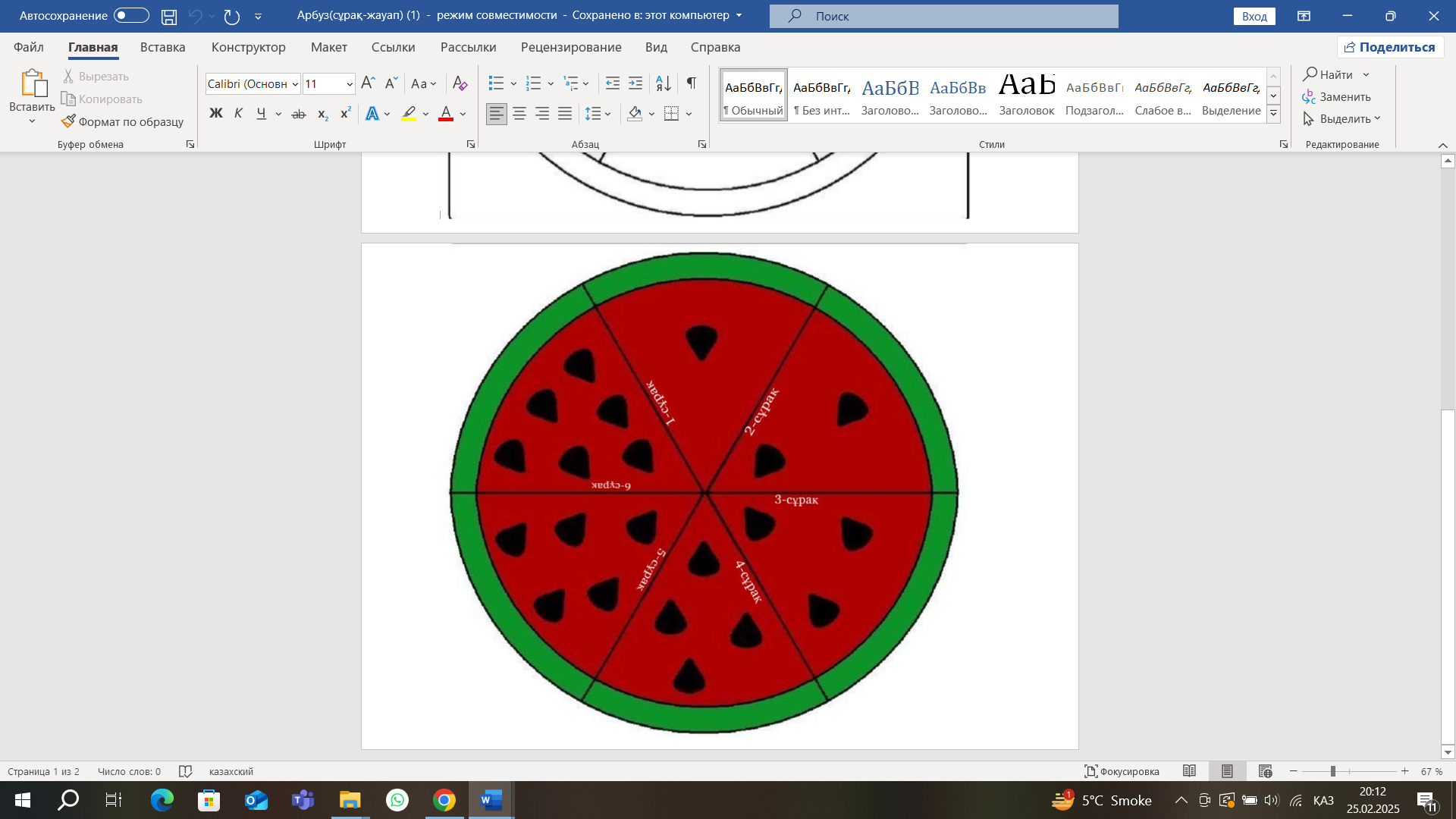This screenshot has width=1456, height=819.
Task: Click the Save disk icon
Action: [169, 16]
